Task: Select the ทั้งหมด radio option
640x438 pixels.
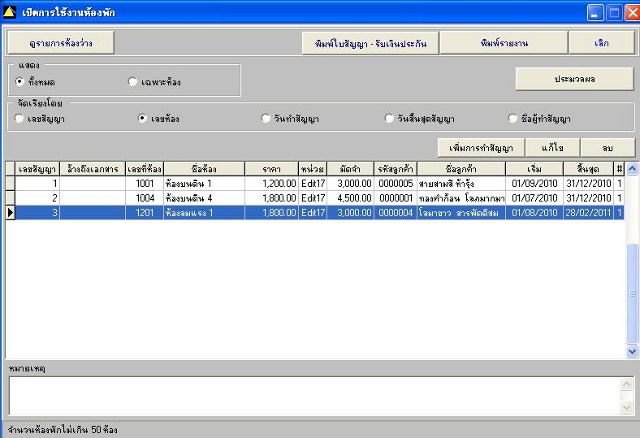Action: (x=19, y=82)
